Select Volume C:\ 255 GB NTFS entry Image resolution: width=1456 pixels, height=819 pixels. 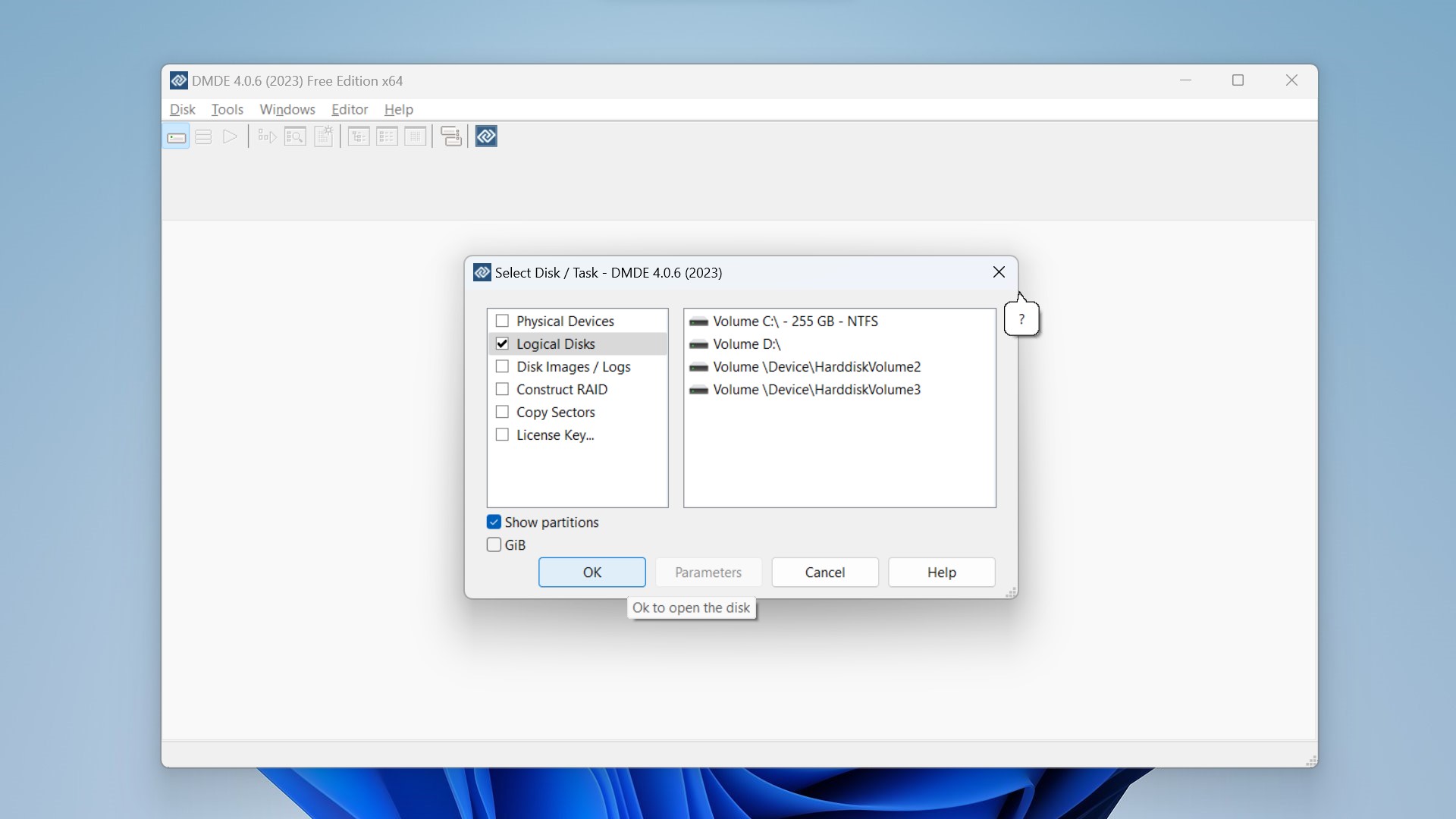click(795, 322)
